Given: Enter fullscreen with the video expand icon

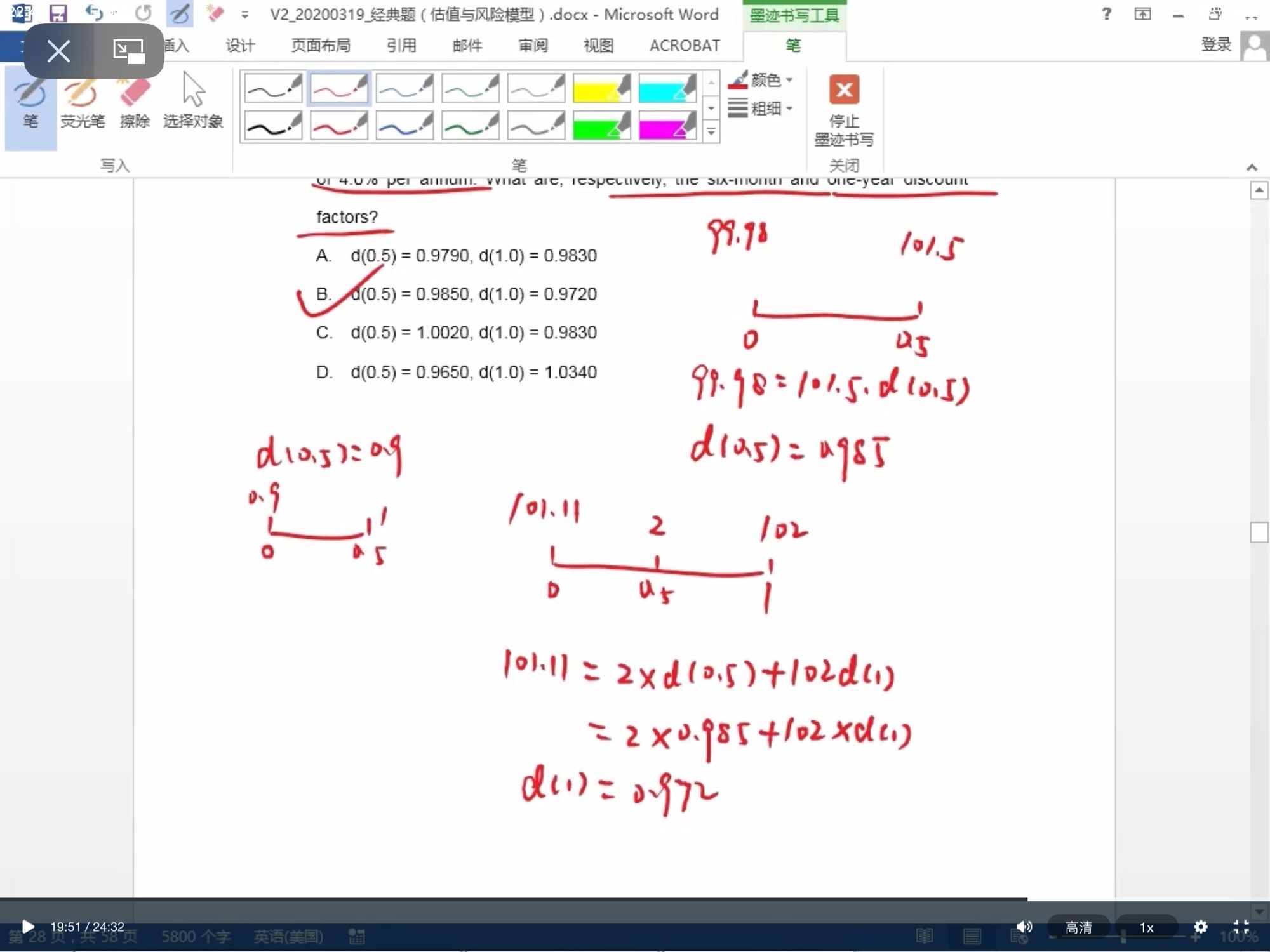Looking at the screenshot, I should click(x=1241, y=927).
